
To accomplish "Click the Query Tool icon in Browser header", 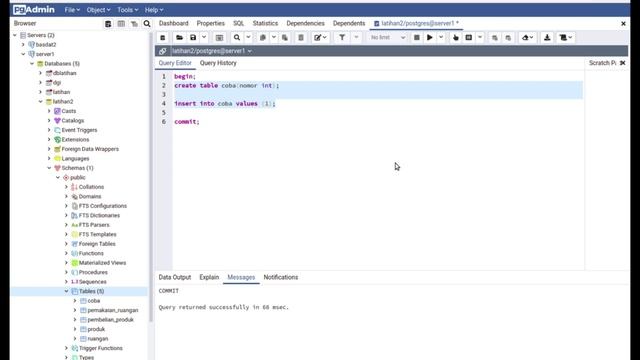I will tap(108, 24).
